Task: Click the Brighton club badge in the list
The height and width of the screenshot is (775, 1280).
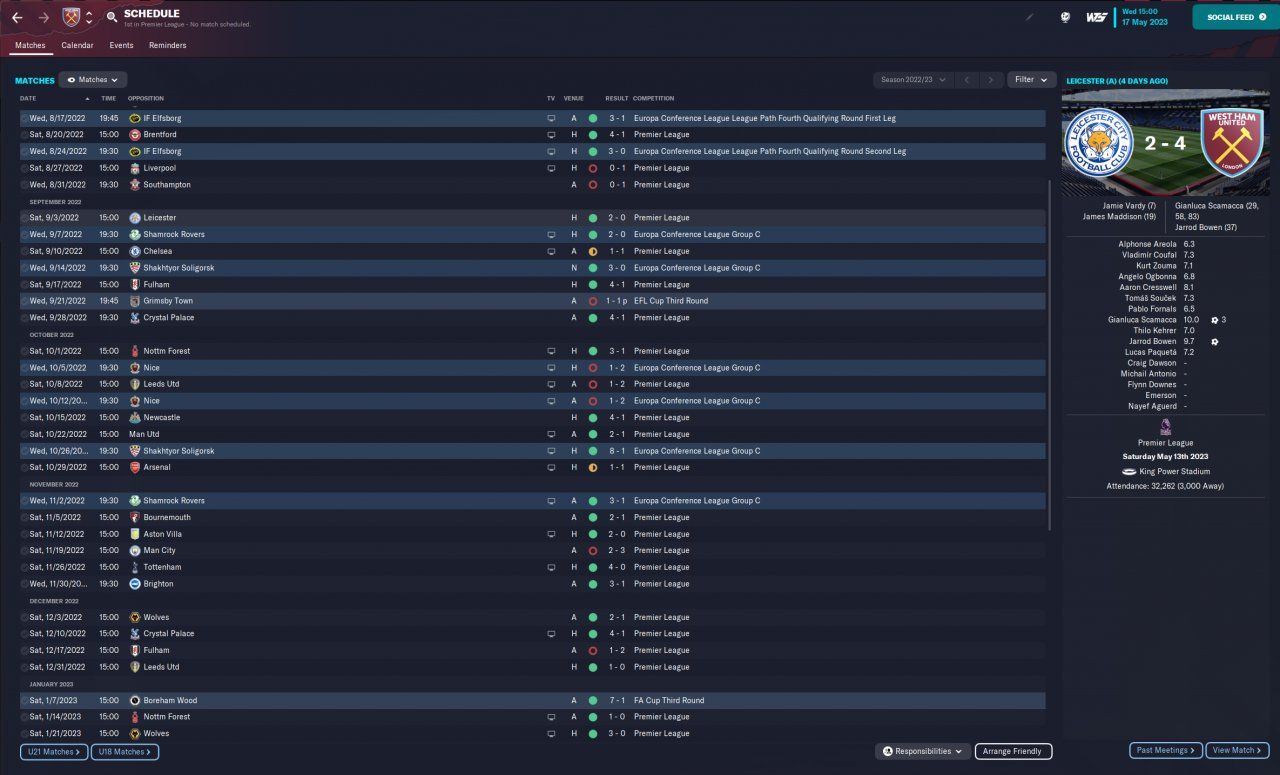Action: point(134,584)
